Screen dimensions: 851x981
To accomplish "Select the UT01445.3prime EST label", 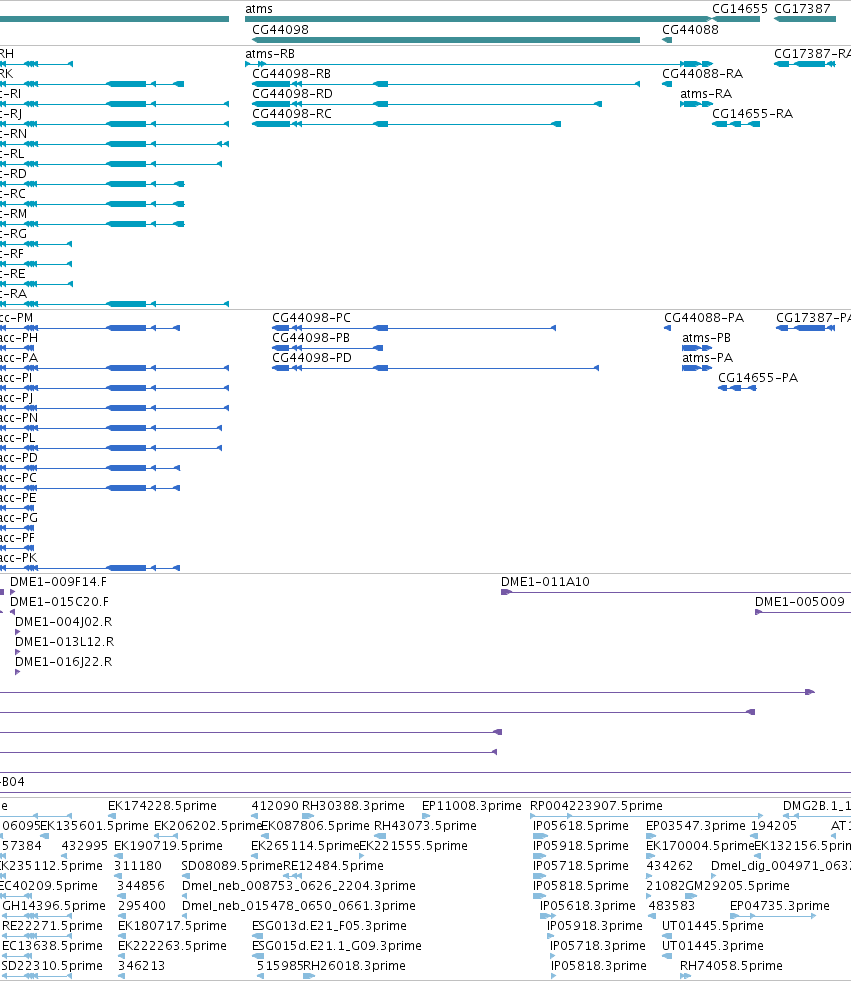I will pyautogui.click(x=713, y=946).
